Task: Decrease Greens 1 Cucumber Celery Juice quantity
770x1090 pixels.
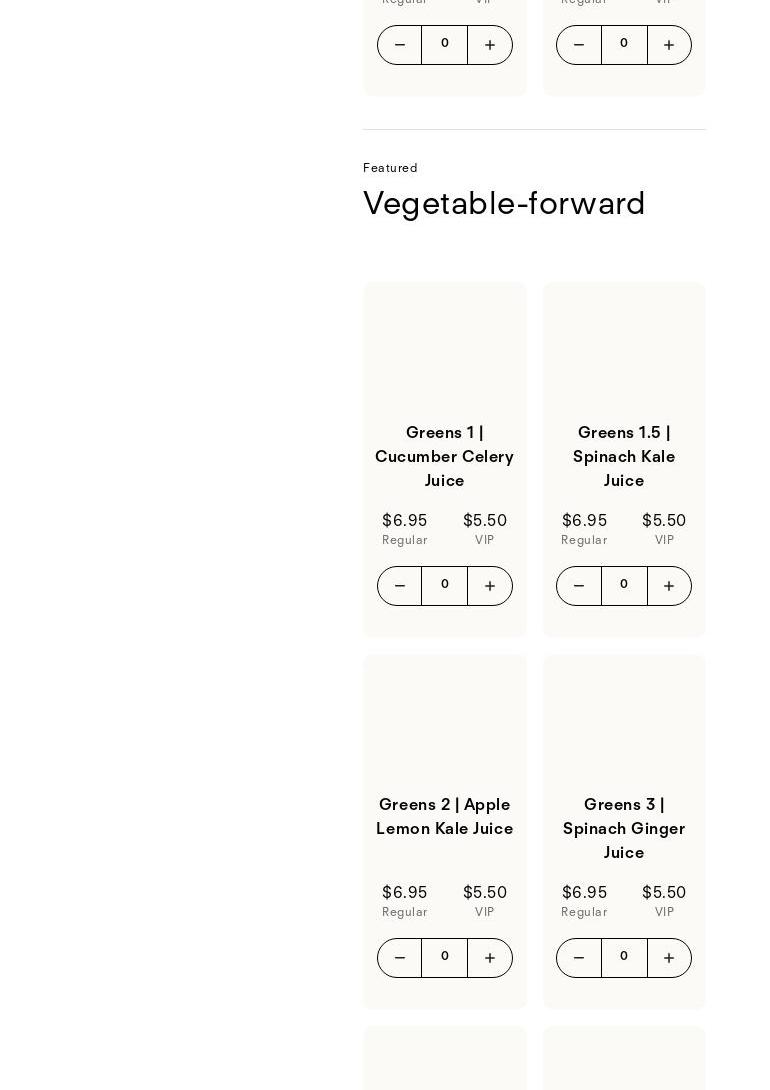Action: tap(399, 586)
